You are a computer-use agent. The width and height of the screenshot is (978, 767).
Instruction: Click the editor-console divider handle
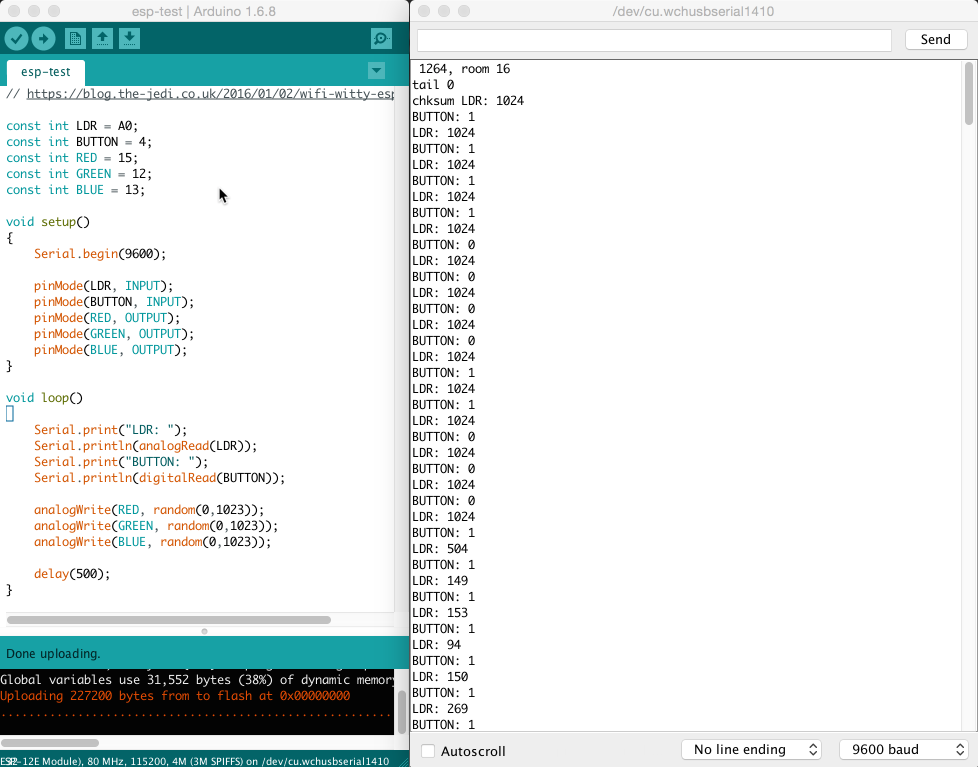(x=204, y=631)
